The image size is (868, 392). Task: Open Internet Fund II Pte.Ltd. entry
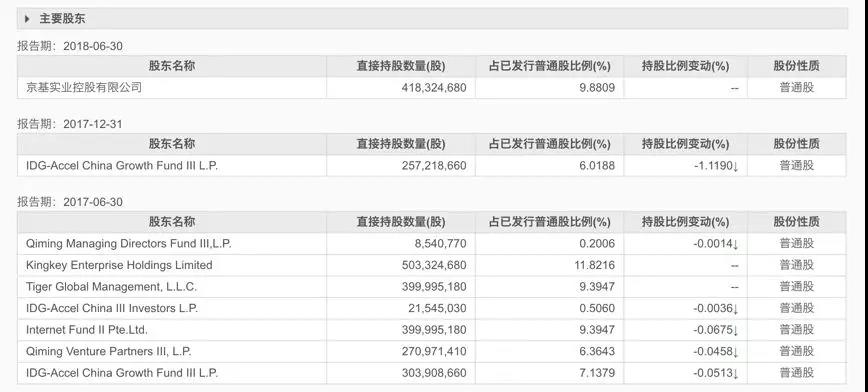coord(87,330)
